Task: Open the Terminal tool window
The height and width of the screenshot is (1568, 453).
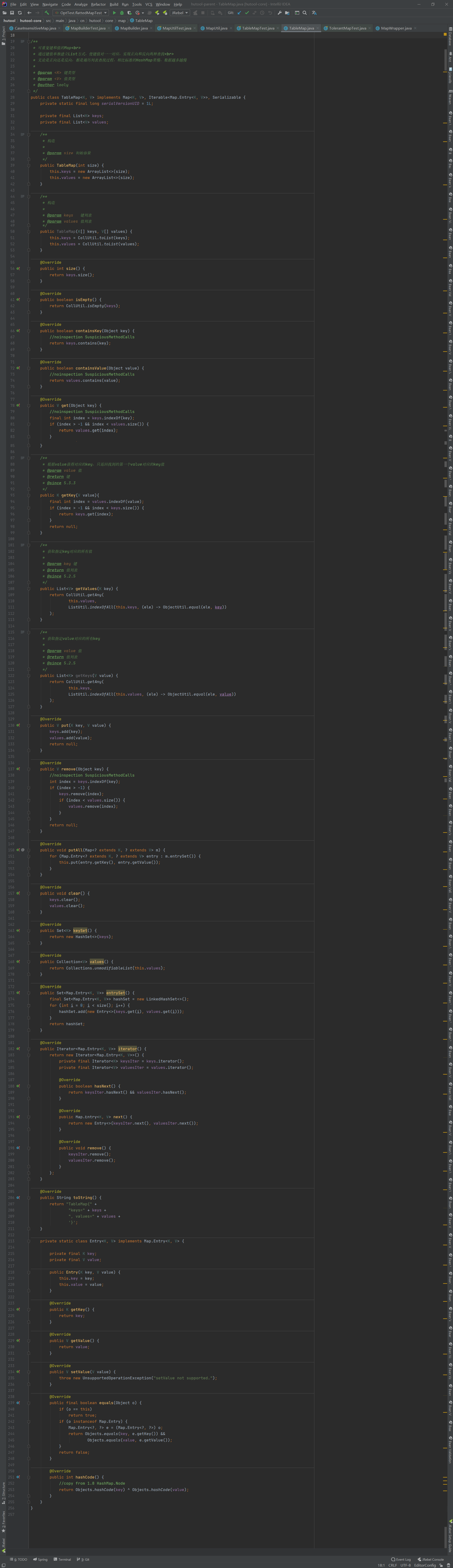Action: [x=62, y=1560]
